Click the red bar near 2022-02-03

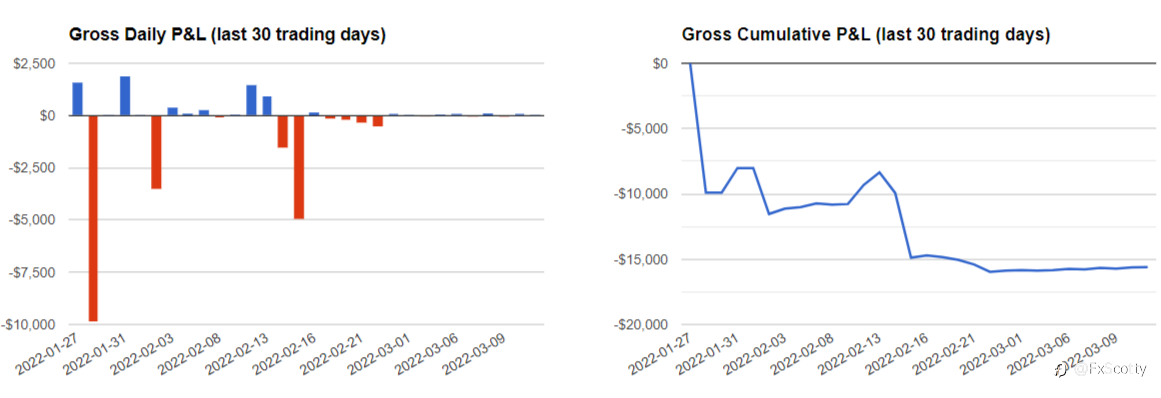point(156,152)
